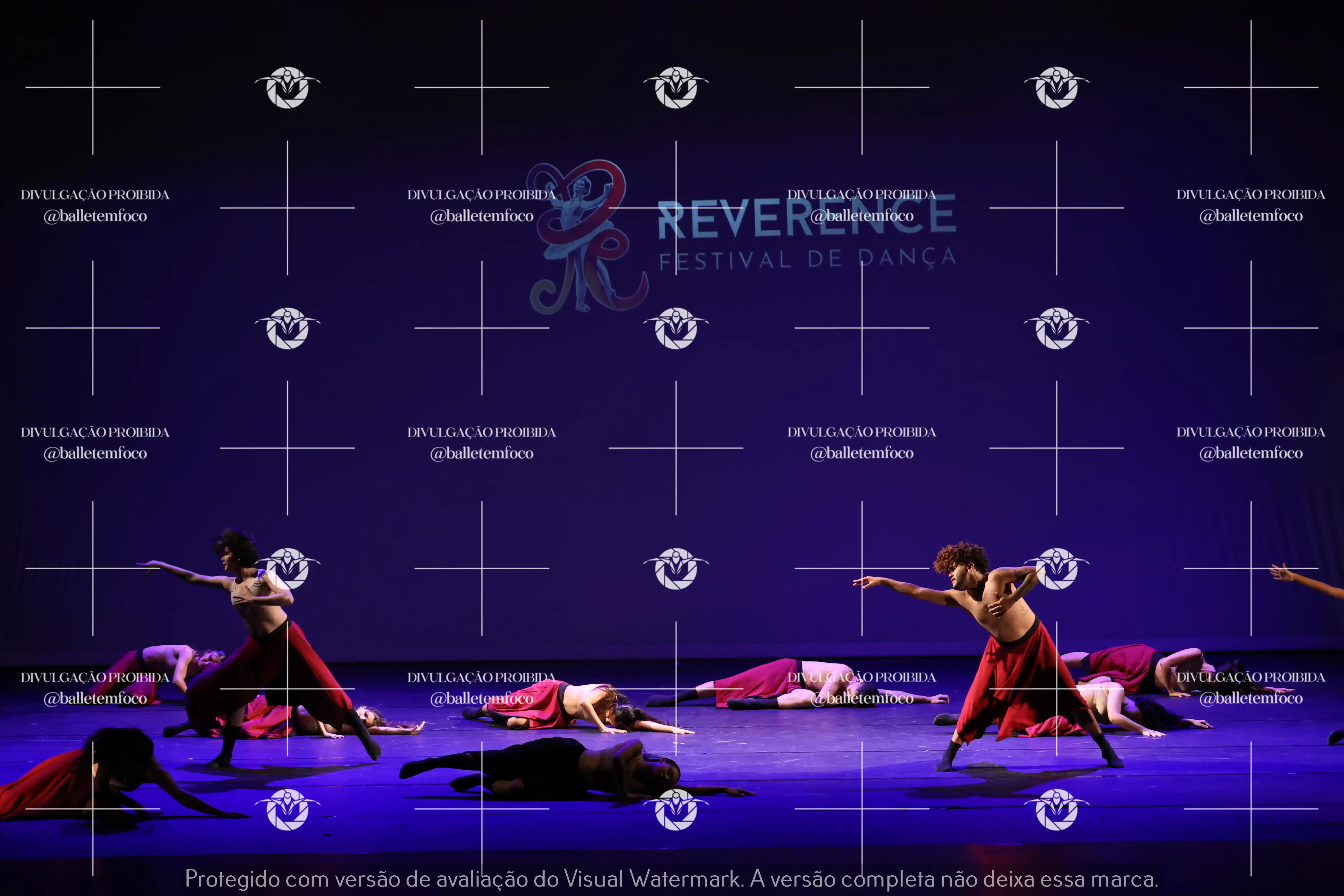1344x896 pixels.
Task: Click watermark logo beside left standing dancer's head
Action: [287, 568]
